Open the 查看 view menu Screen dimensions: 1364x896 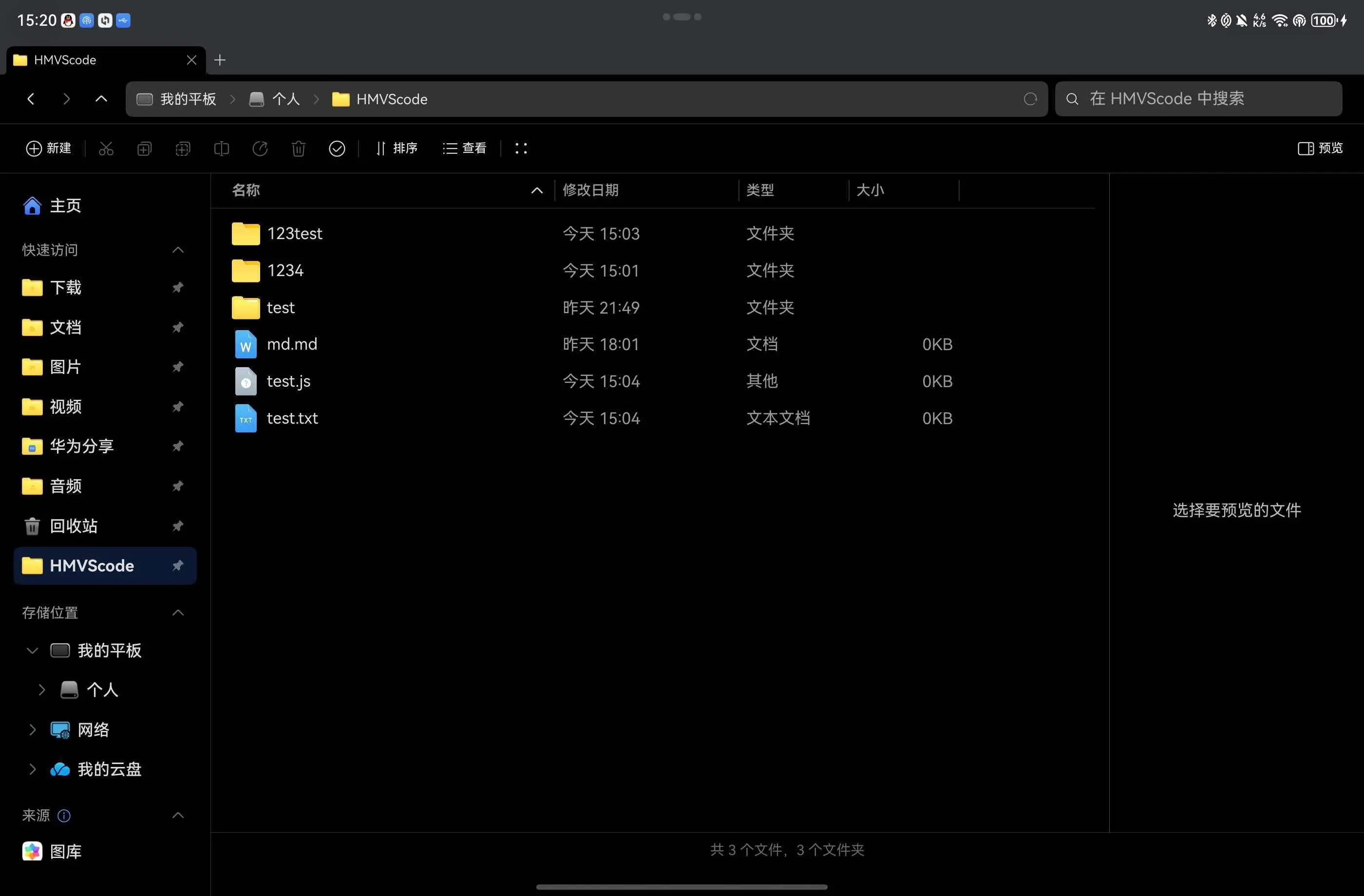(464, 149)
